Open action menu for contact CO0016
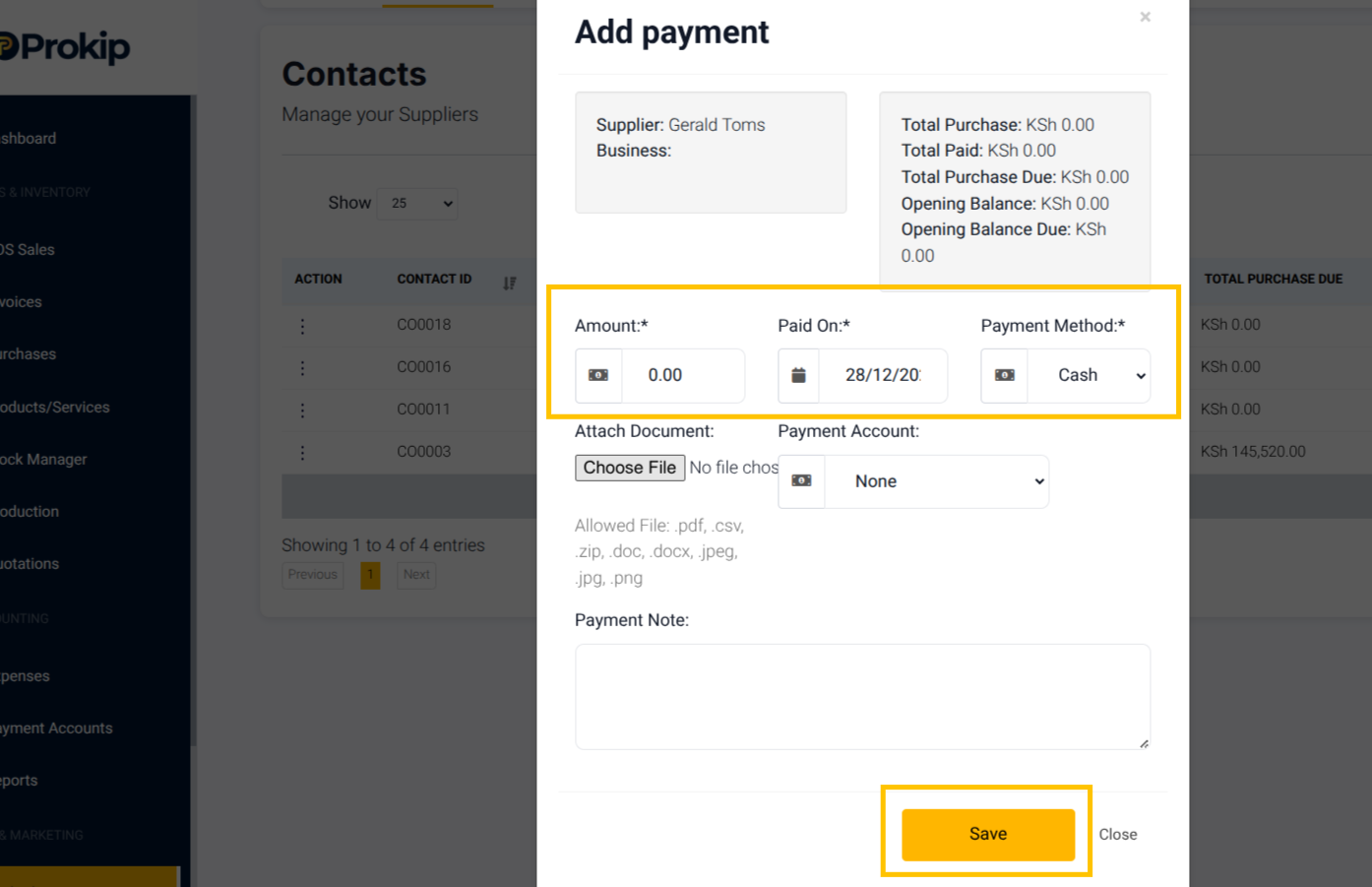Viewport: 1372px width, 887px height. (302, 368)
